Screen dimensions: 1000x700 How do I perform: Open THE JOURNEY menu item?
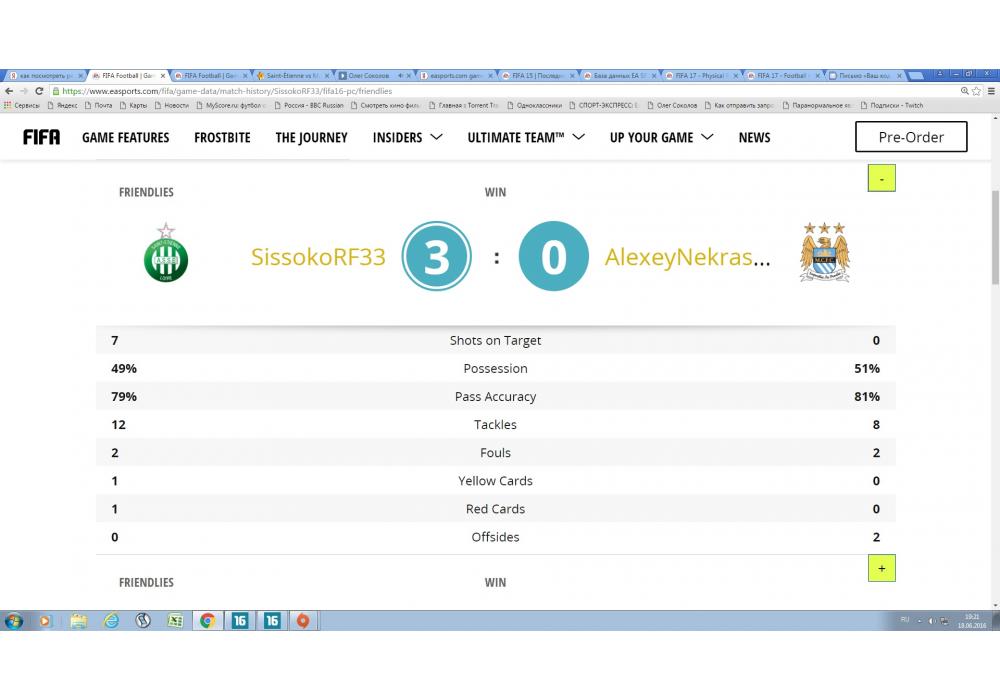pos(311,138)
